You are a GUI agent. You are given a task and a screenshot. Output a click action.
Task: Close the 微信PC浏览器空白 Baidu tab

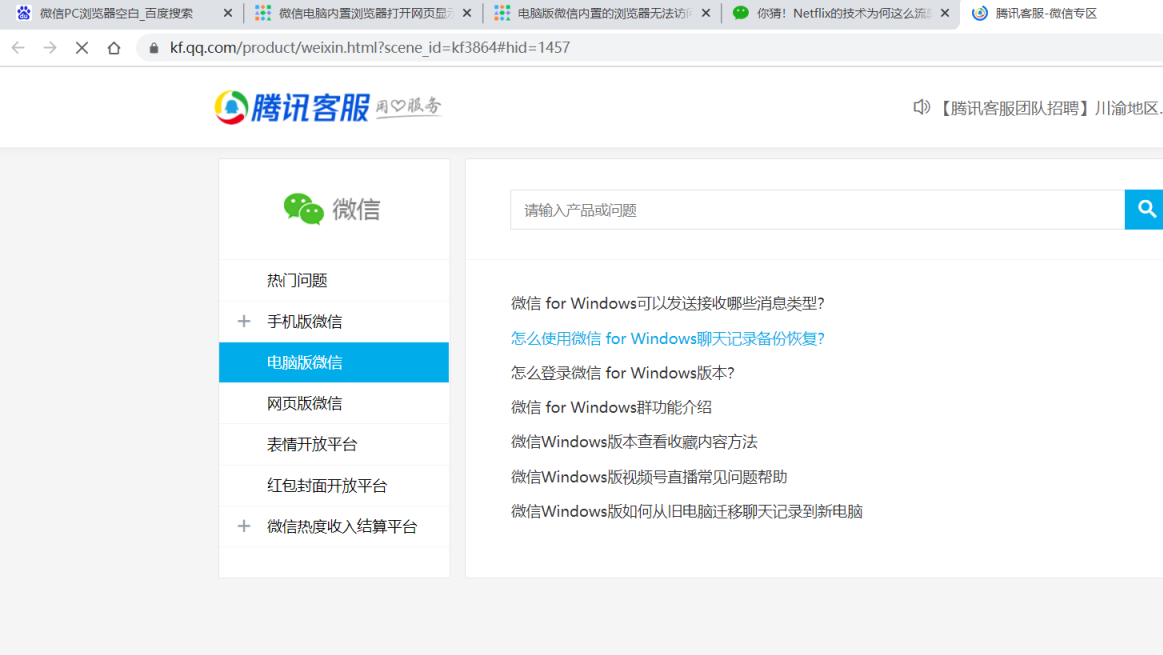click(x=228, y=13)
